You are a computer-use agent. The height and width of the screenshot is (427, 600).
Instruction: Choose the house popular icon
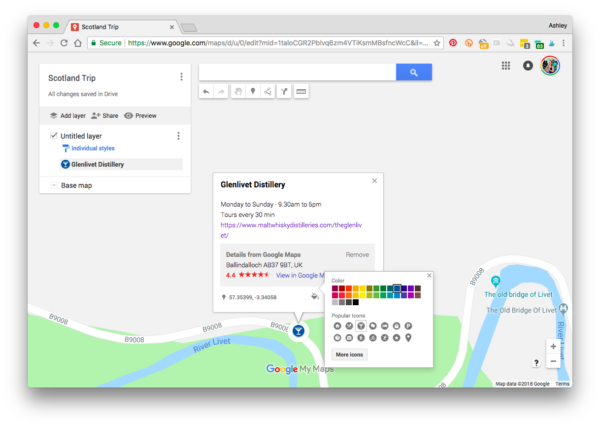click(338, 326)
